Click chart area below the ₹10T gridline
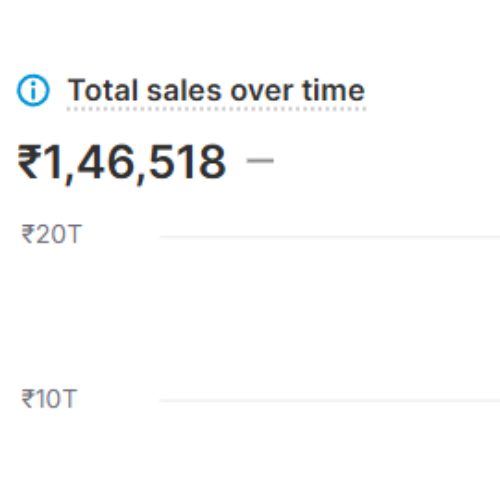Image resolution: width=500 pixels, height=500 pixels. [330, 451]
